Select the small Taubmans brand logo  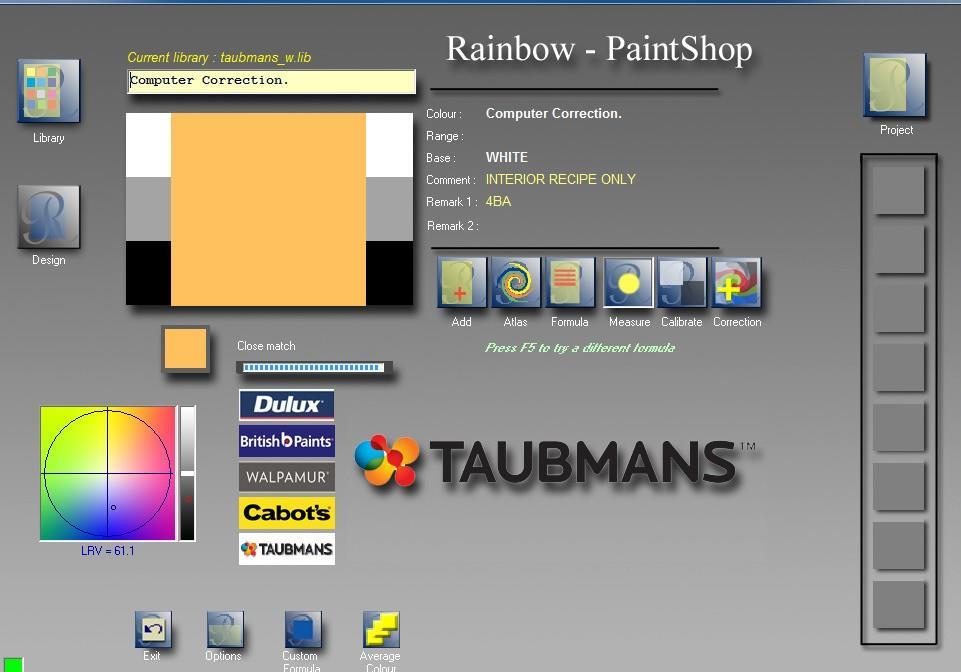[x=287, y=549]
